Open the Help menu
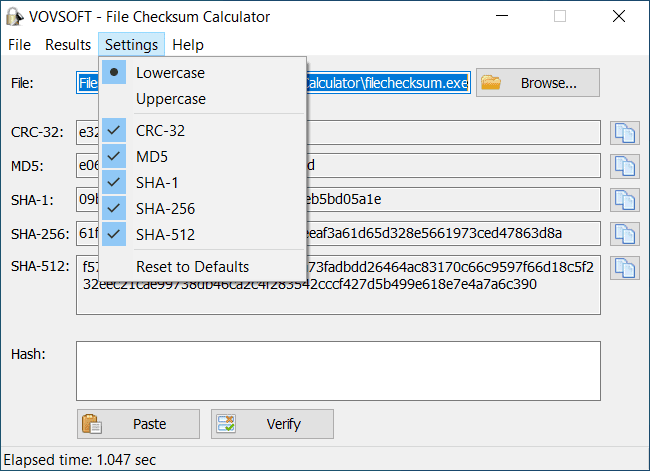The width and height of the screenshot is (650, 471). pyautogui.click(x=188, y=44)
